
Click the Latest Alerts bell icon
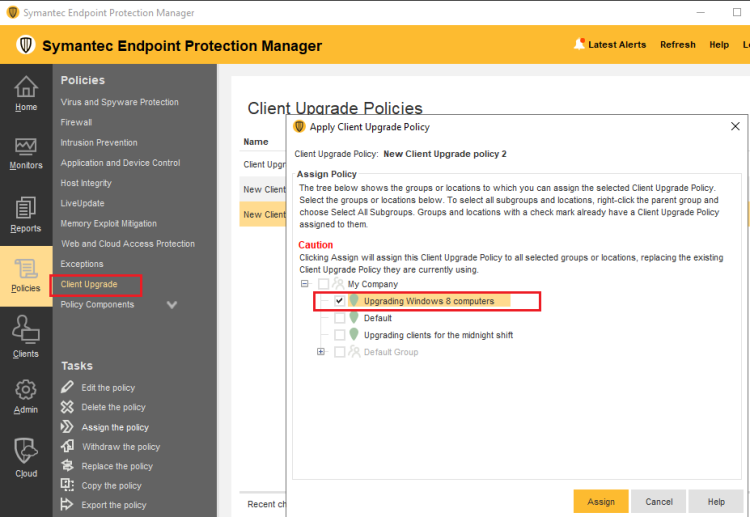point(579,44)
